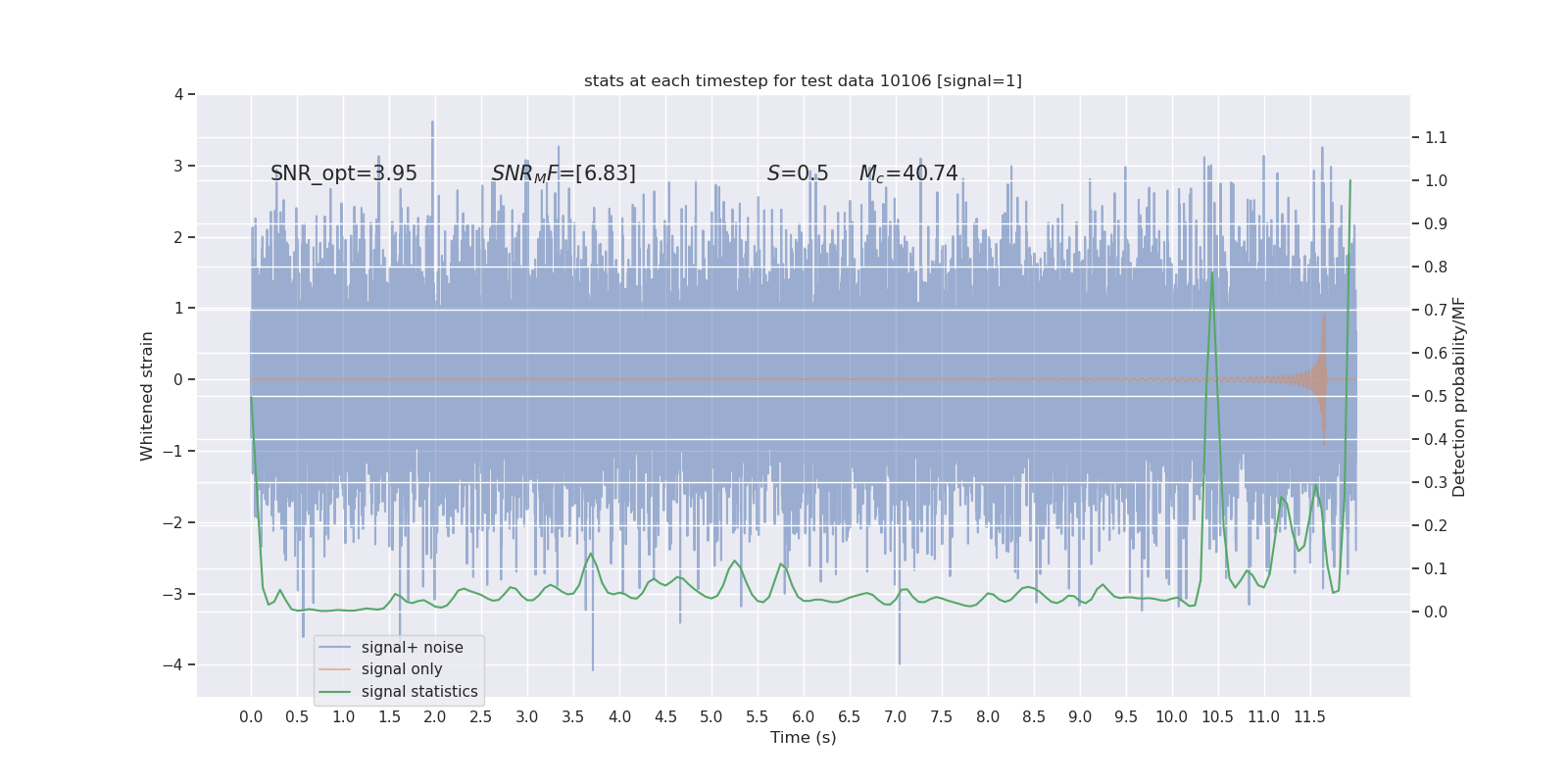The width and height of the screenshot is (1568, 784).
Task: Select Detection probability axis tick label 1.0
Action: [x=1436, y=180]
